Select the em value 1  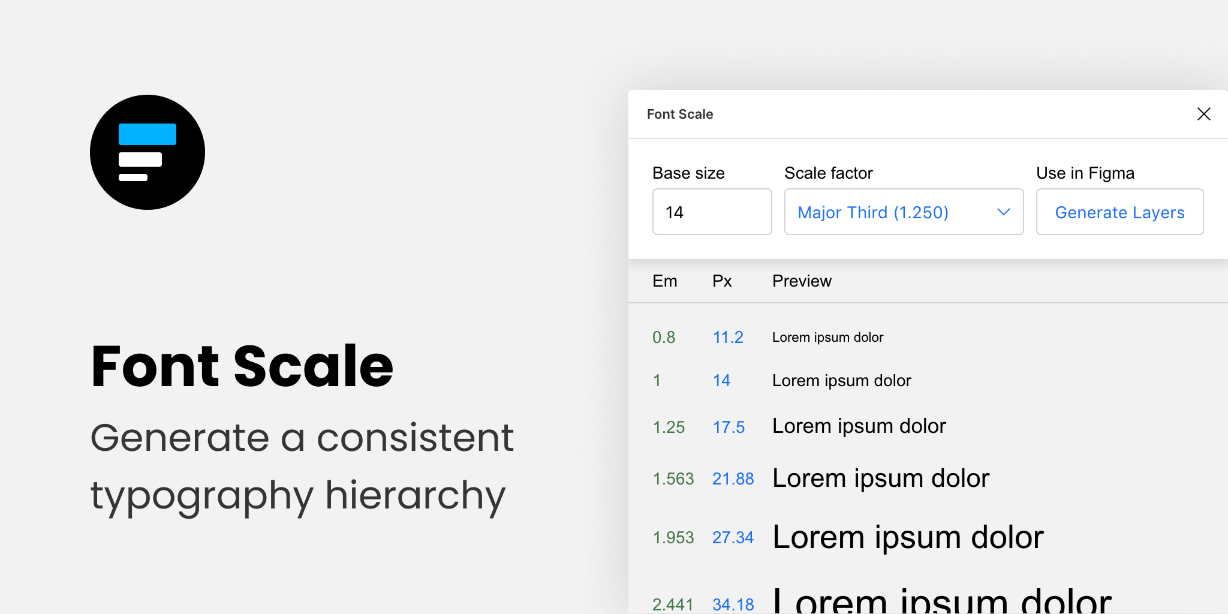click(x=657, y=380)
